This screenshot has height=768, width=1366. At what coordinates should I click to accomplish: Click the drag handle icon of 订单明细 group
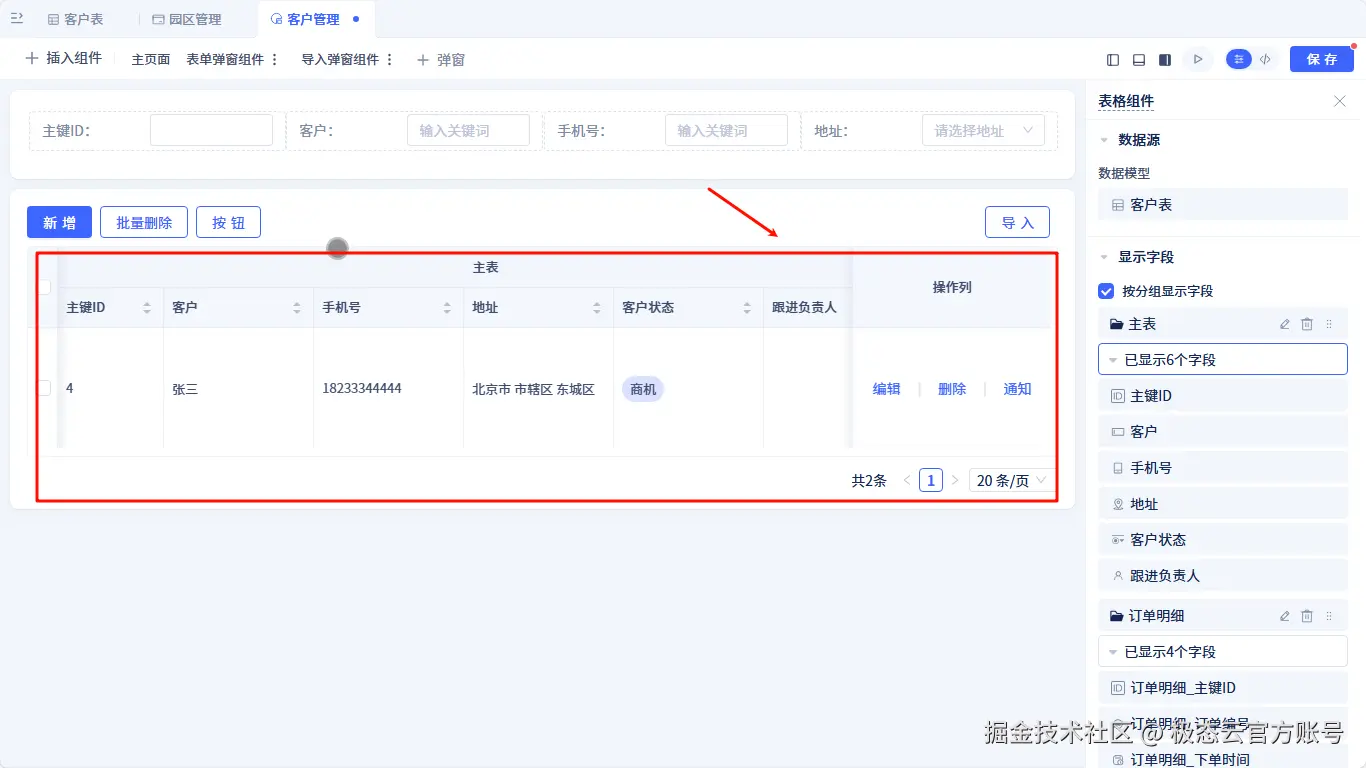(1329, 616)
